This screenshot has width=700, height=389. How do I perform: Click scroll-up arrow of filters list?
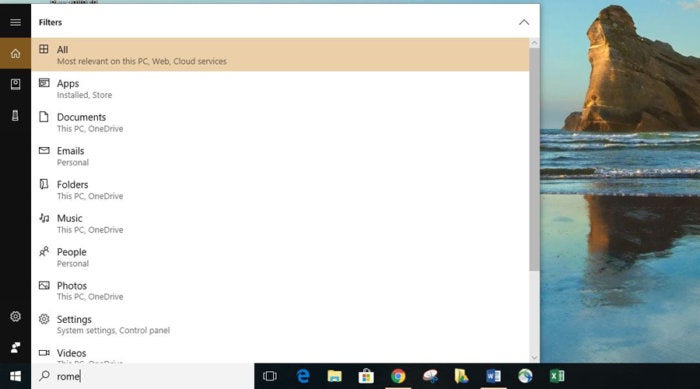pos(534,43)
